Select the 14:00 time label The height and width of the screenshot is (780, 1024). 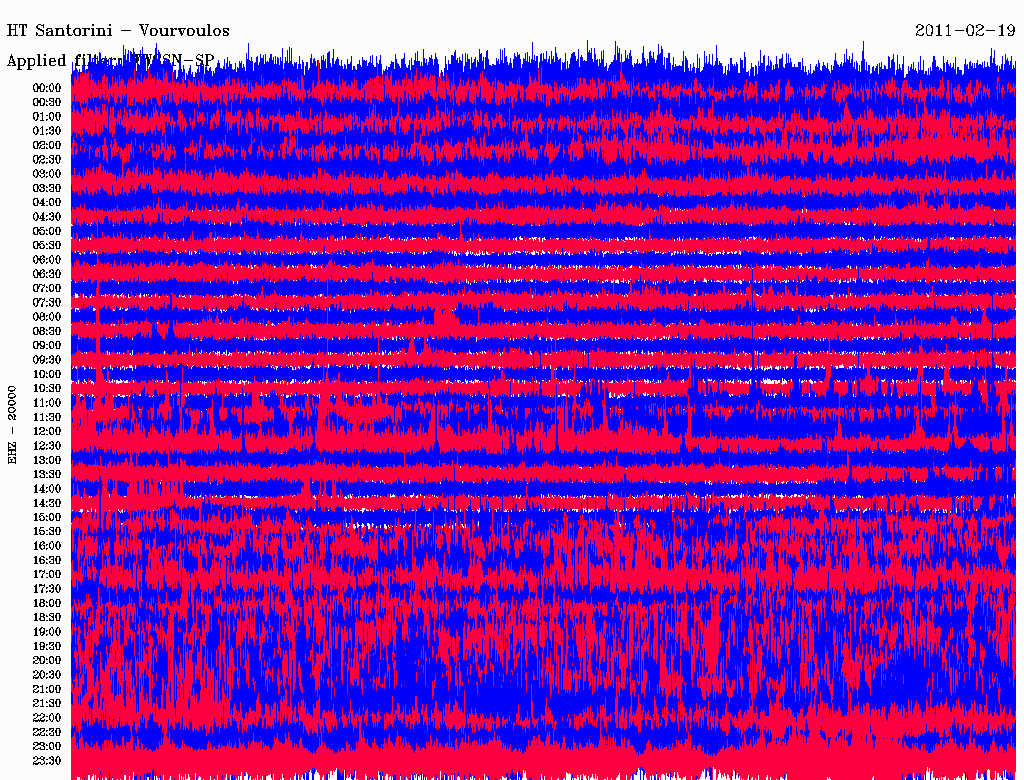click(47, 489)
